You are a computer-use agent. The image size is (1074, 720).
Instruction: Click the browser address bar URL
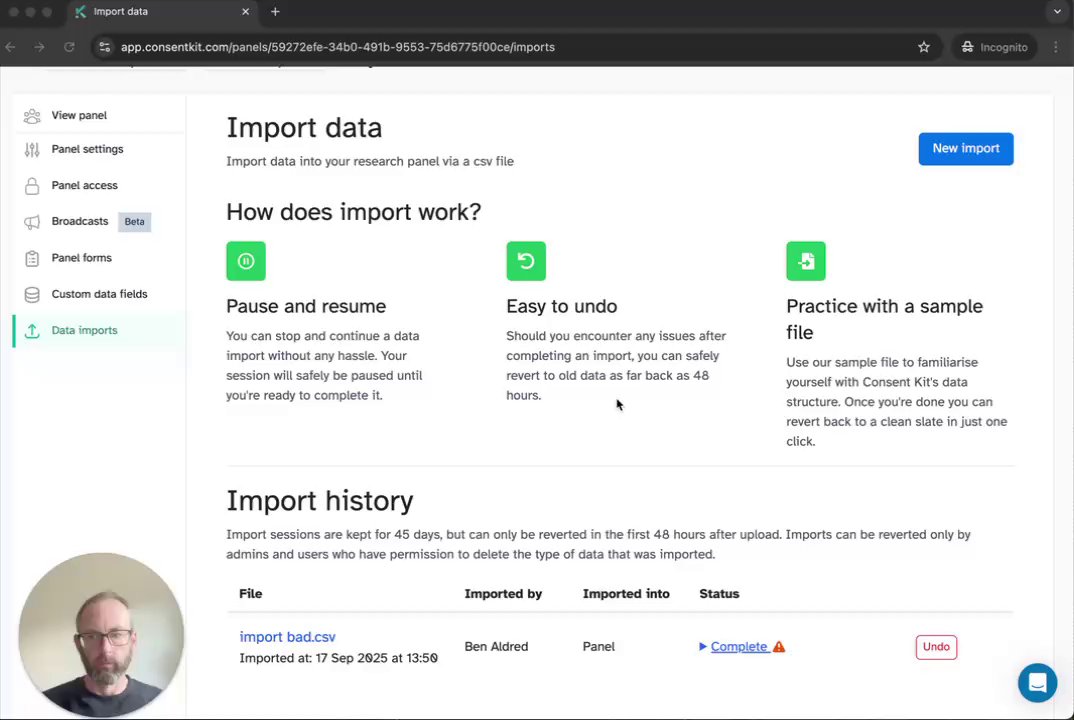(337, 47)
